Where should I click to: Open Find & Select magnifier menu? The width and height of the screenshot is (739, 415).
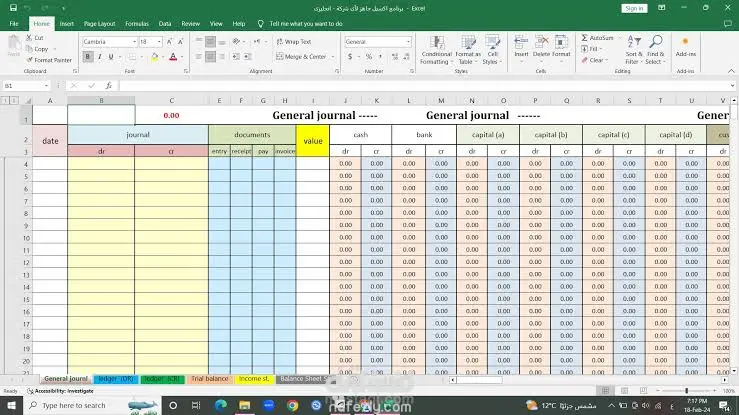tap(655, 49)
